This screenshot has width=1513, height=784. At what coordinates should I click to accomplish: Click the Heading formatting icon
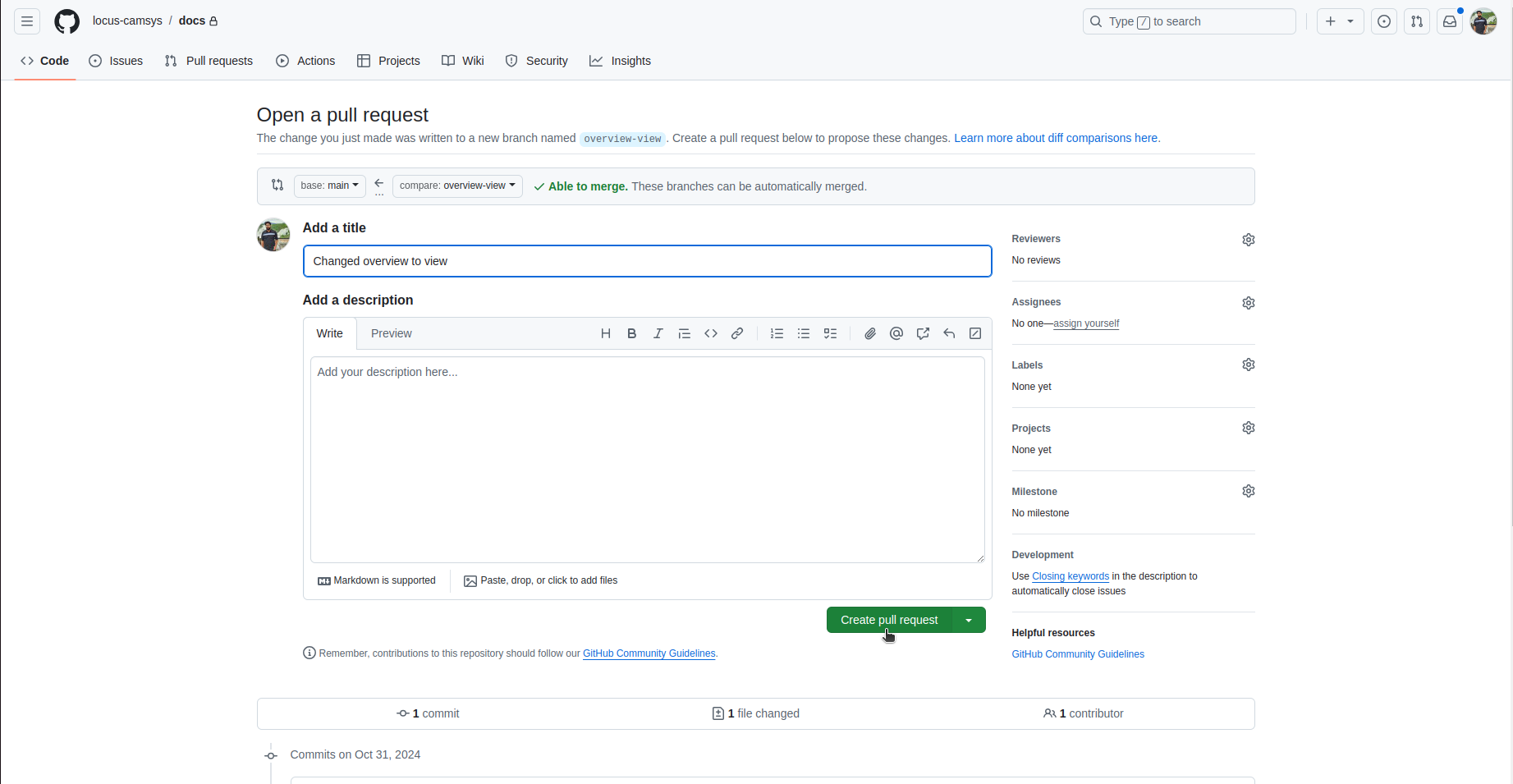click(x=605, y=333)
